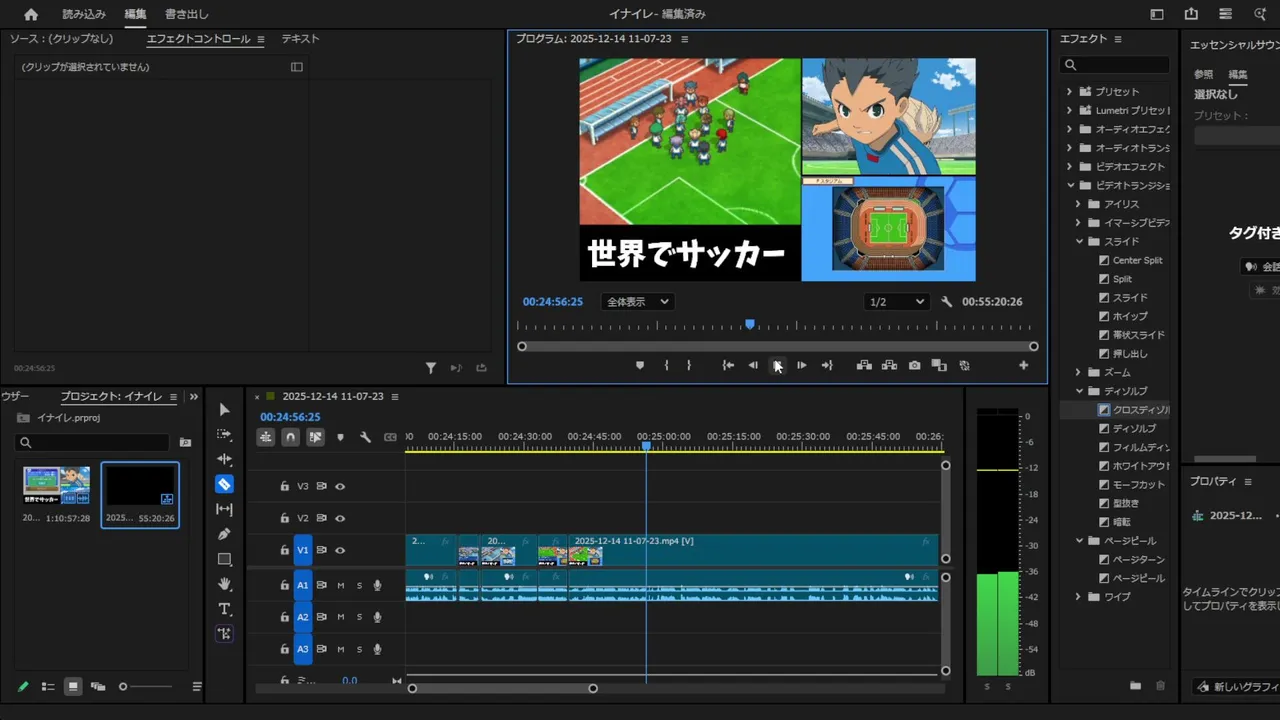Click the Project panel search field
Viewport: 1280px width, 720px height.
coord(94,442)
